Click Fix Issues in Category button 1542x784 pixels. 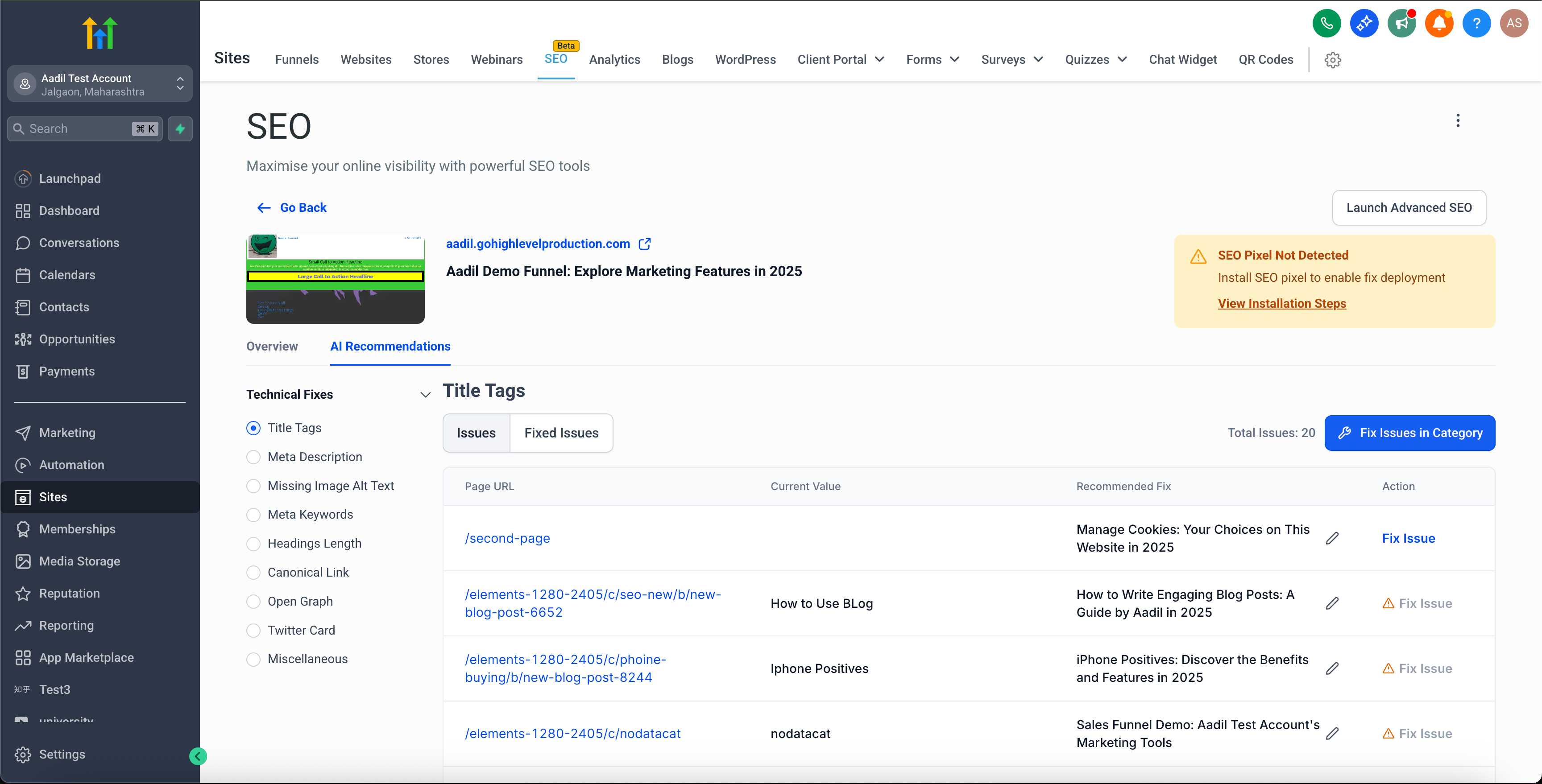[x=1409, y=433]
